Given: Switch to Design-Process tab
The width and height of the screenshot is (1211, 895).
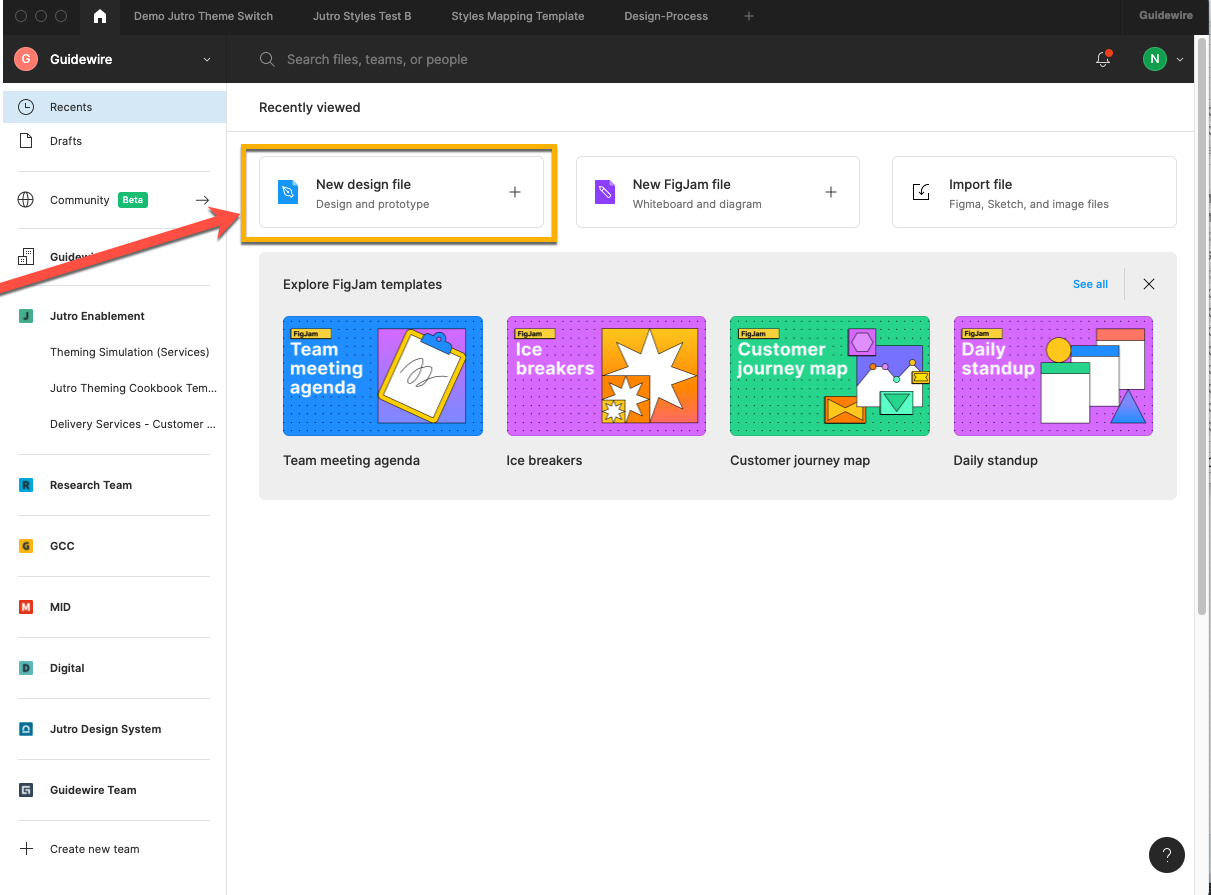Looking at the screenshot, I should pos(666,16).
